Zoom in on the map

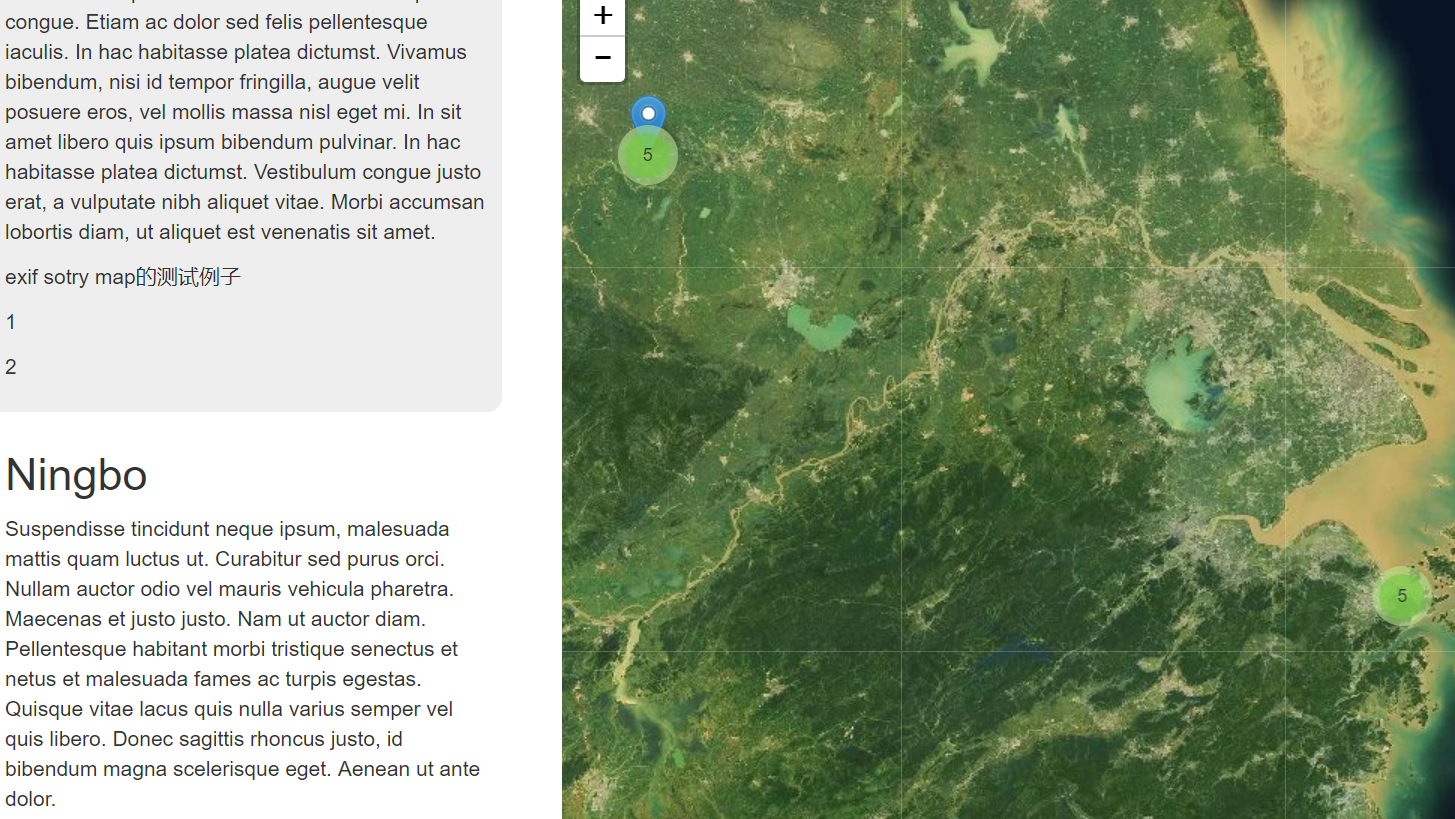602,16
